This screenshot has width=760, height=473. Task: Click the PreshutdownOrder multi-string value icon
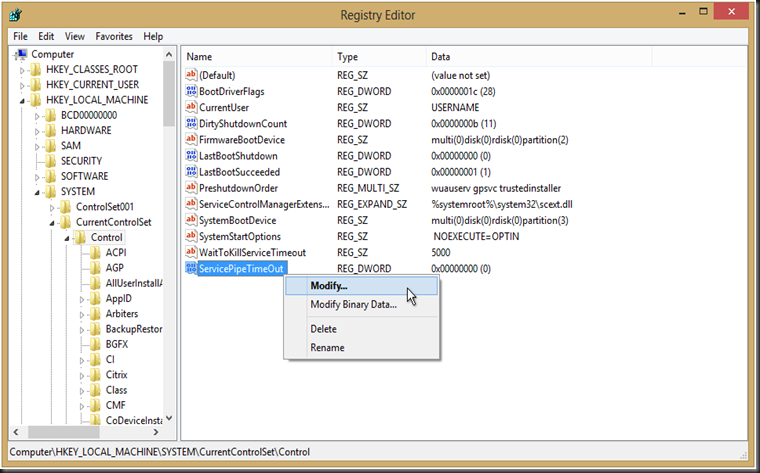pyautogui.click(x=191, y=188)
